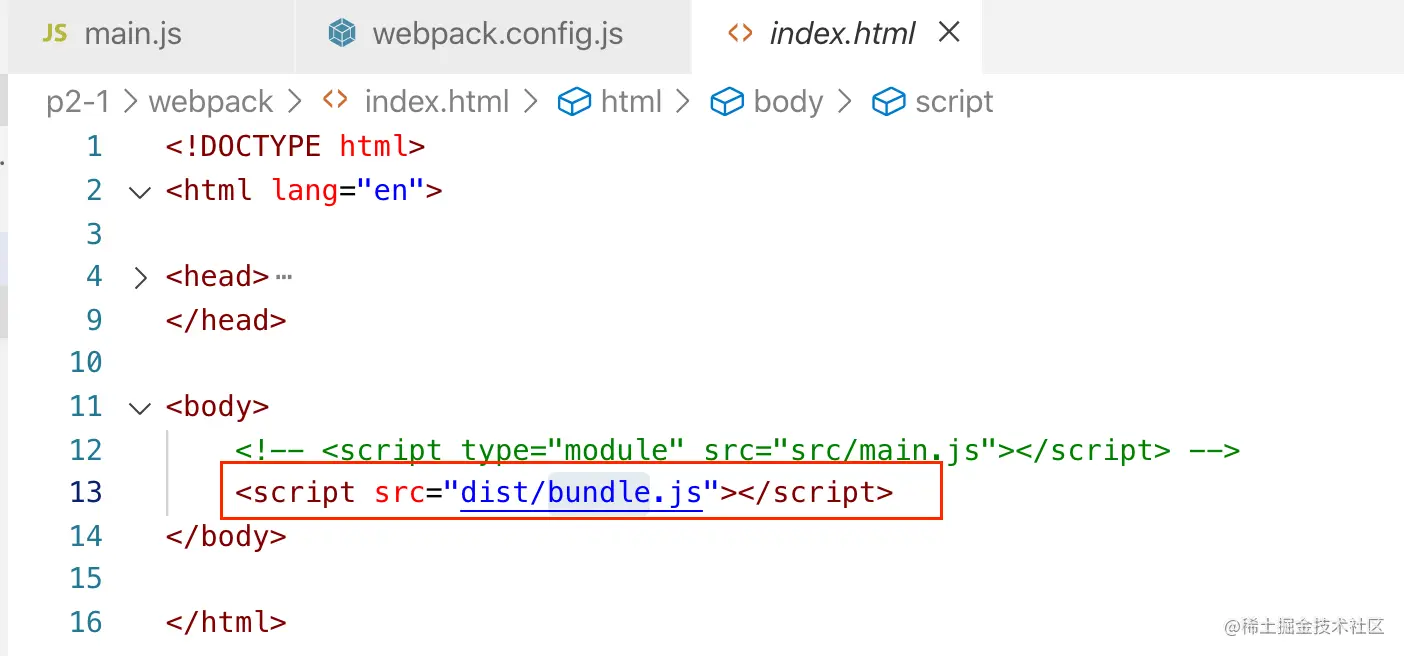Click the webpack cube icon on webpack.config.js tab
1404x656 pixels.
pos(343,34)
